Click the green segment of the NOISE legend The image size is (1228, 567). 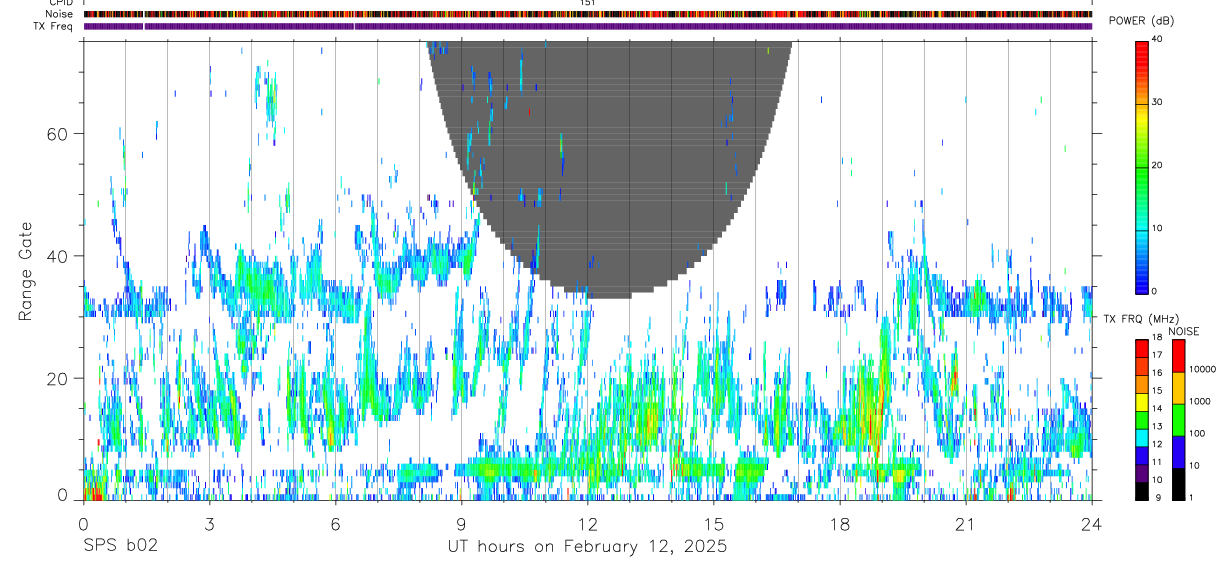pos(1177,420)
